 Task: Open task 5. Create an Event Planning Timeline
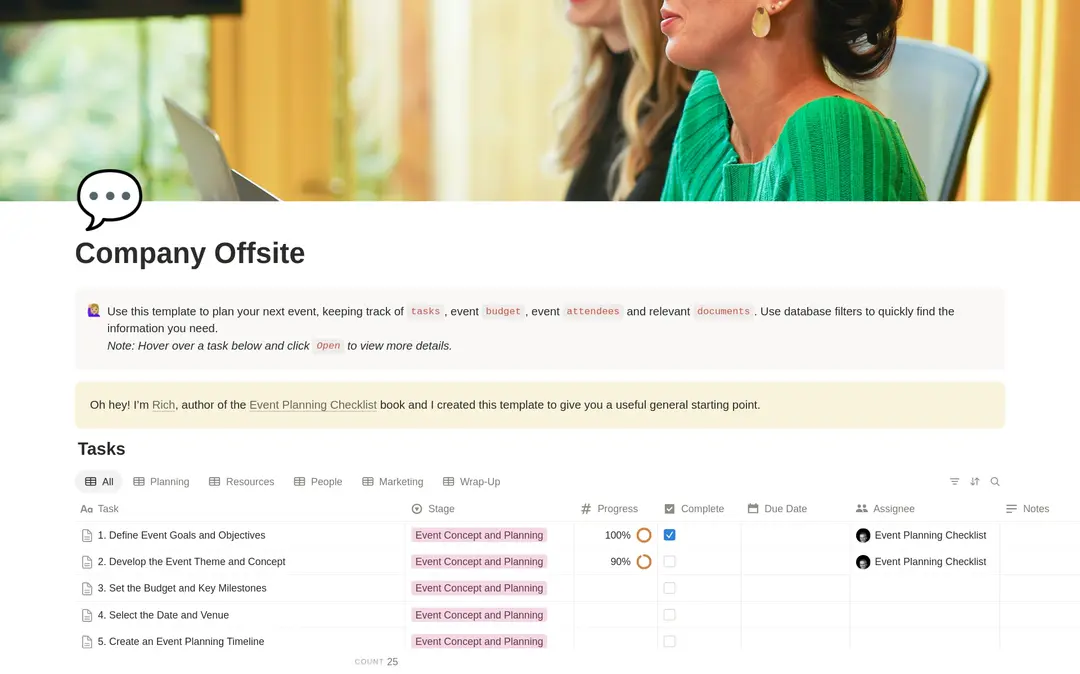coord(181,641)
